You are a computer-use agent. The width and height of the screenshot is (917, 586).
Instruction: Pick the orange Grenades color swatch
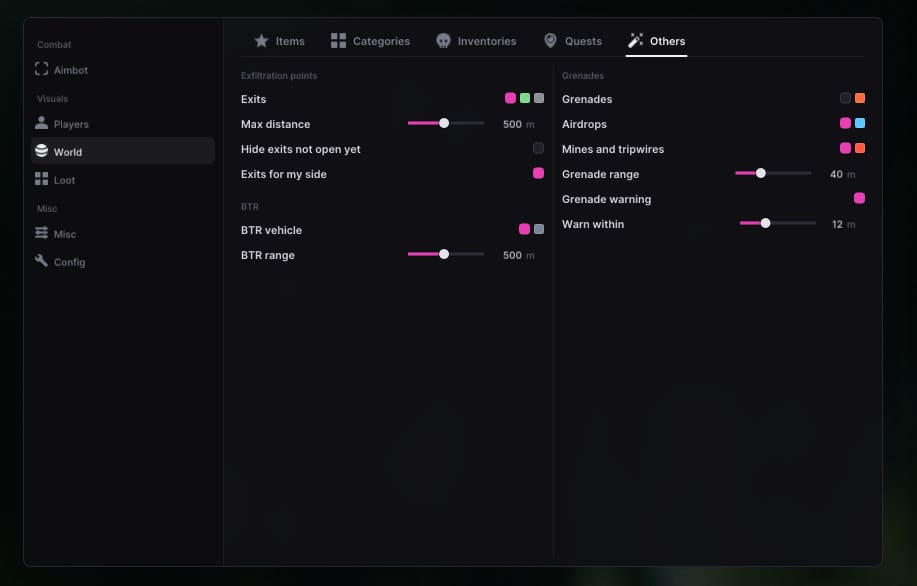pyautogui.click(x=860, y=98)
